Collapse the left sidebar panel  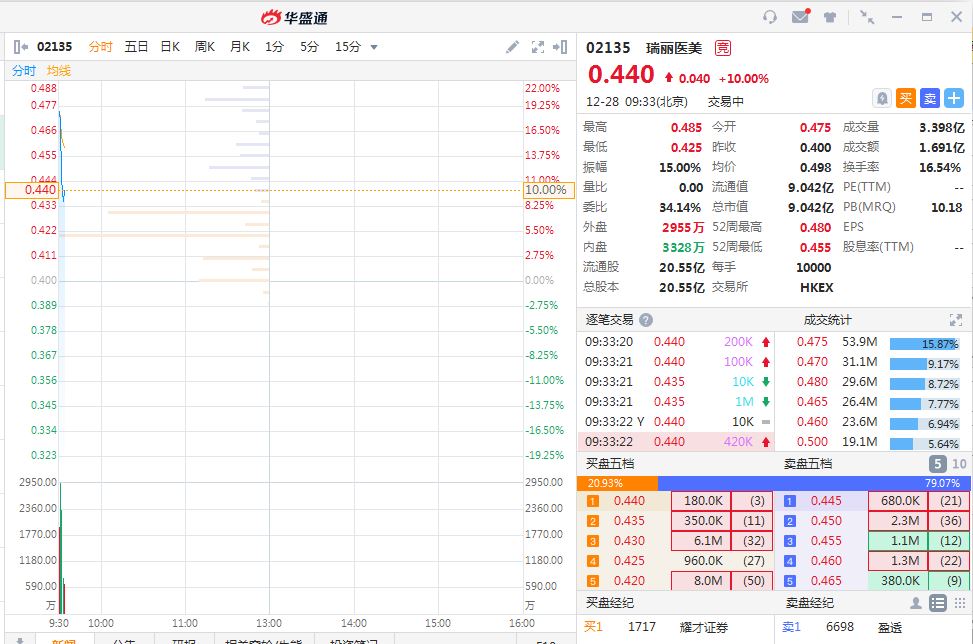tap(21, 47)
